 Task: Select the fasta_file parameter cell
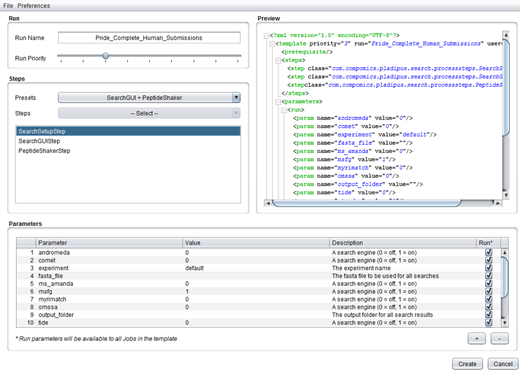[x=109, y=276]
